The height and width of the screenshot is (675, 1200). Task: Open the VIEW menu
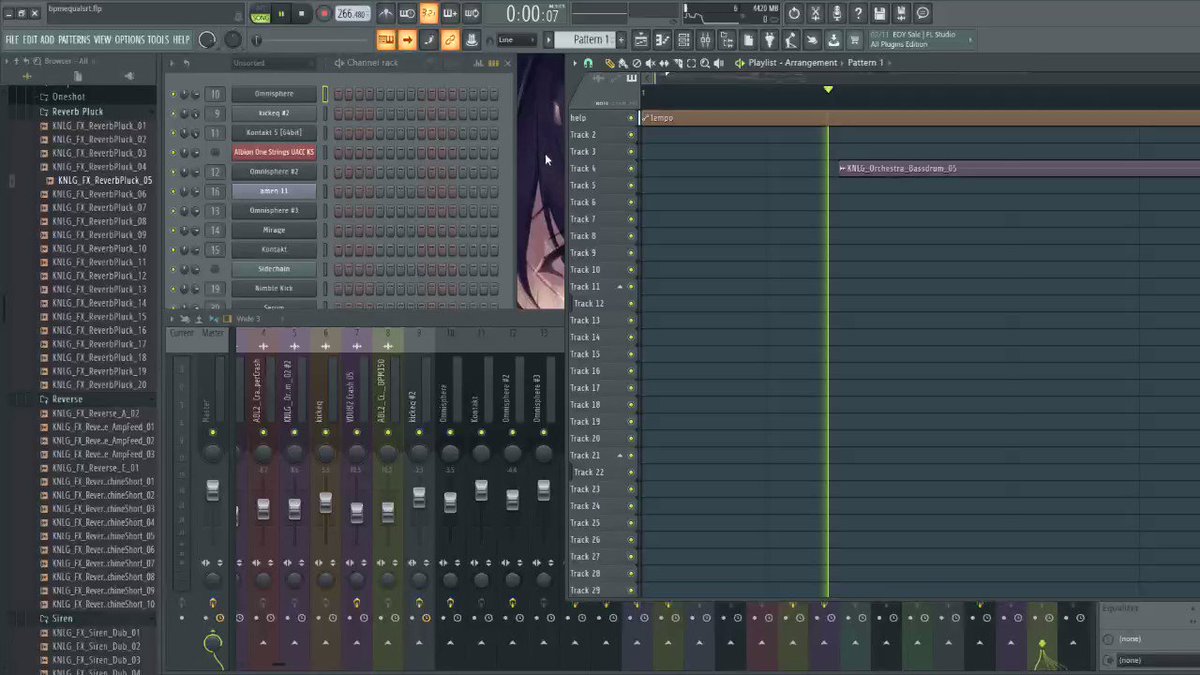click(x=102, y=39)
